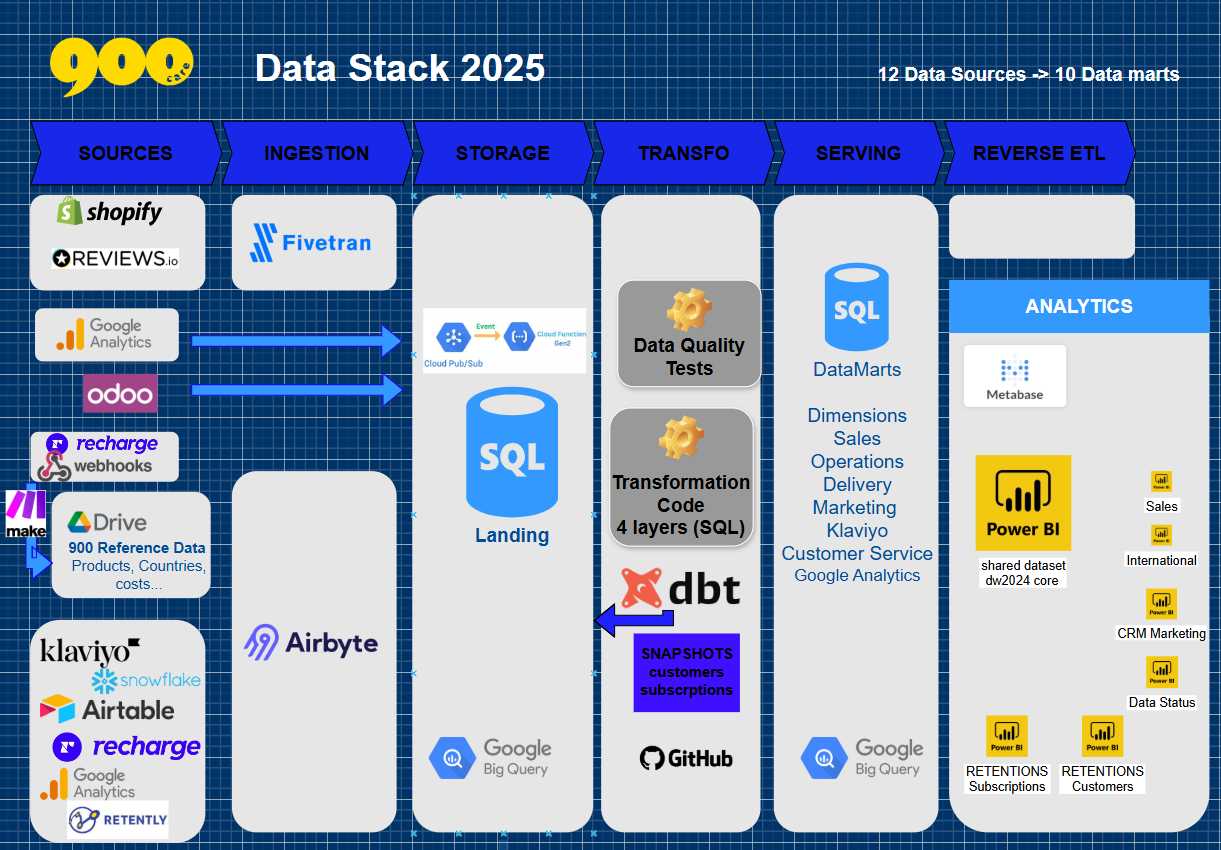Open the Metabase icon
Image resolution: width=1221 pixels, height=850 pixels.
tap(1014, 376)
